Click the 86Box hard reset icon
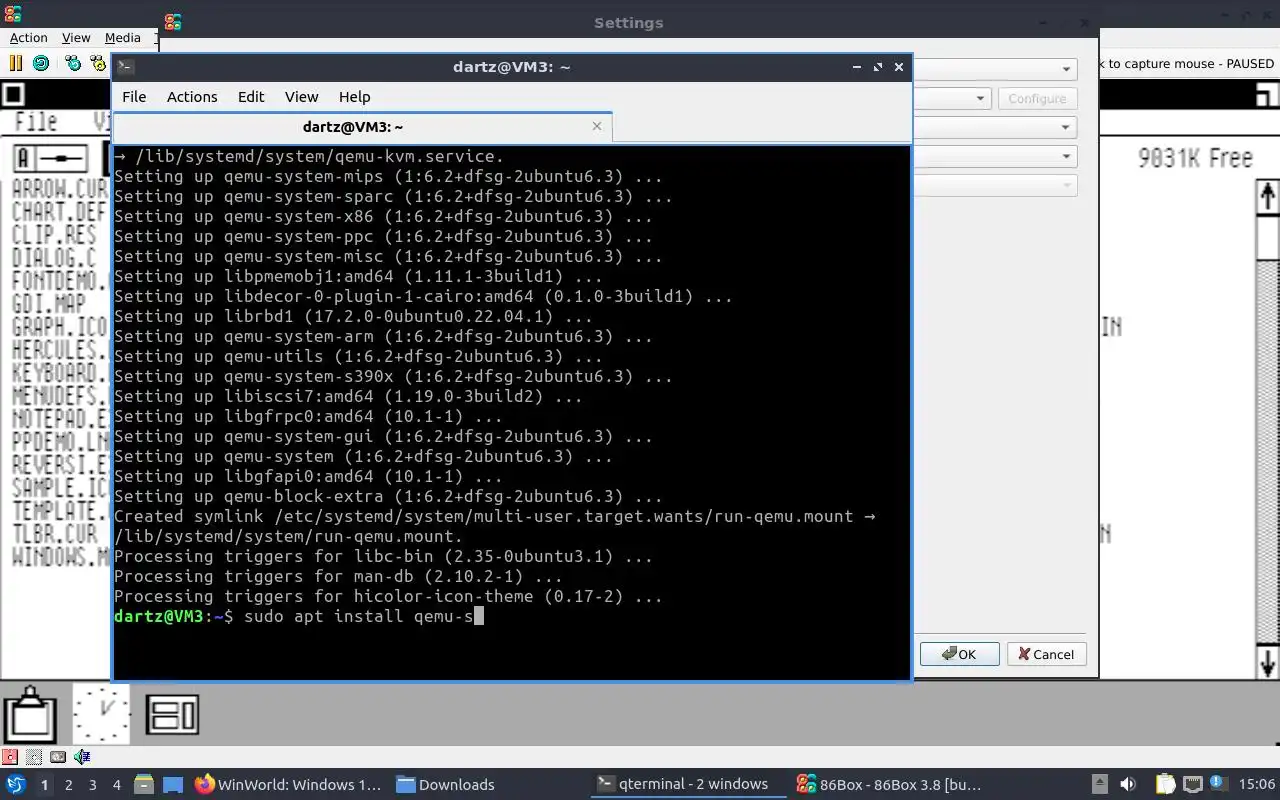This screenshot has width=1280, height=800. click(x=41, y=63)
